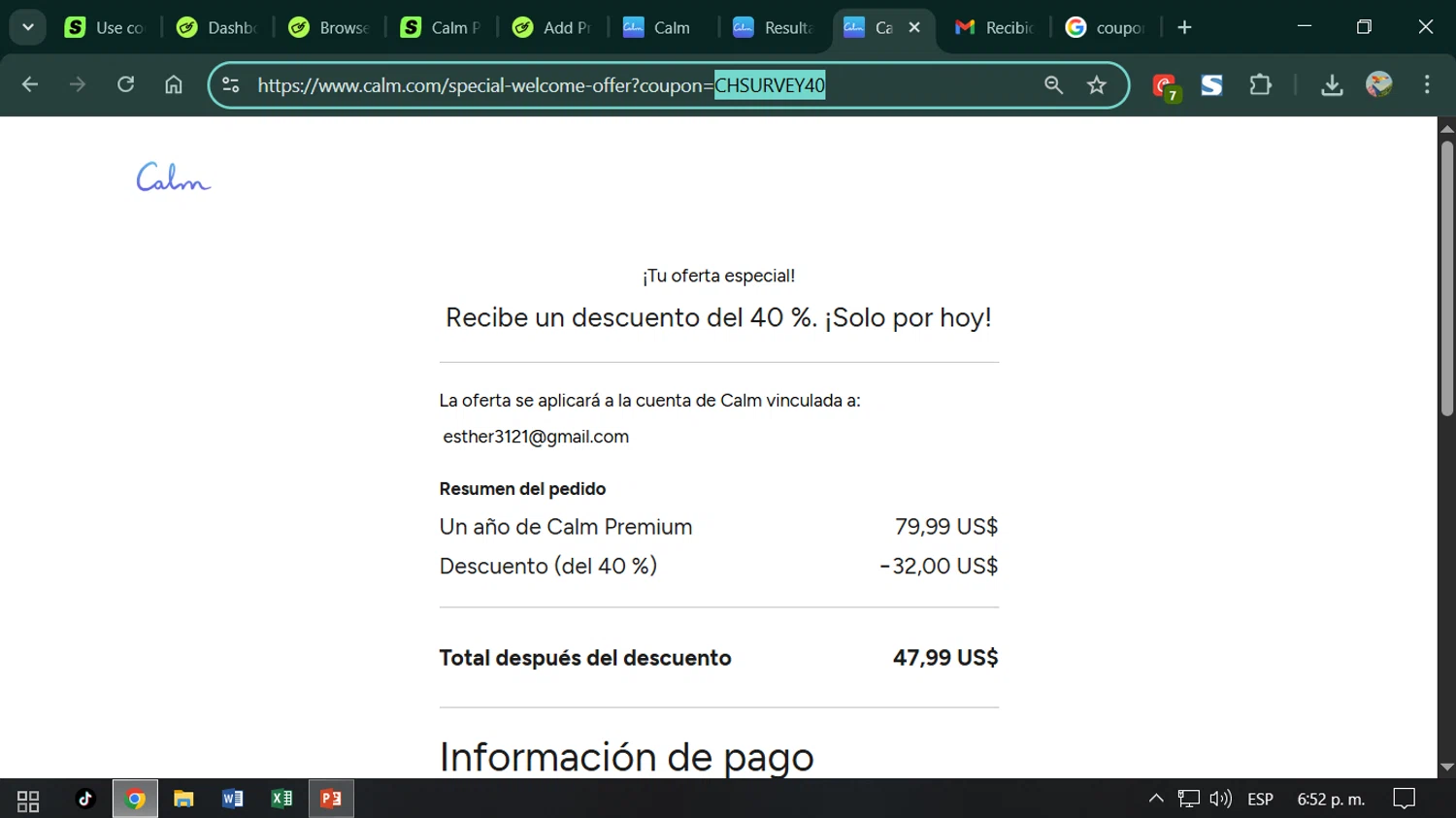The height and width of the screenshot is (818, 1456).
Task: Click the scrollbar up arrow
Action: pos(1447,127)
